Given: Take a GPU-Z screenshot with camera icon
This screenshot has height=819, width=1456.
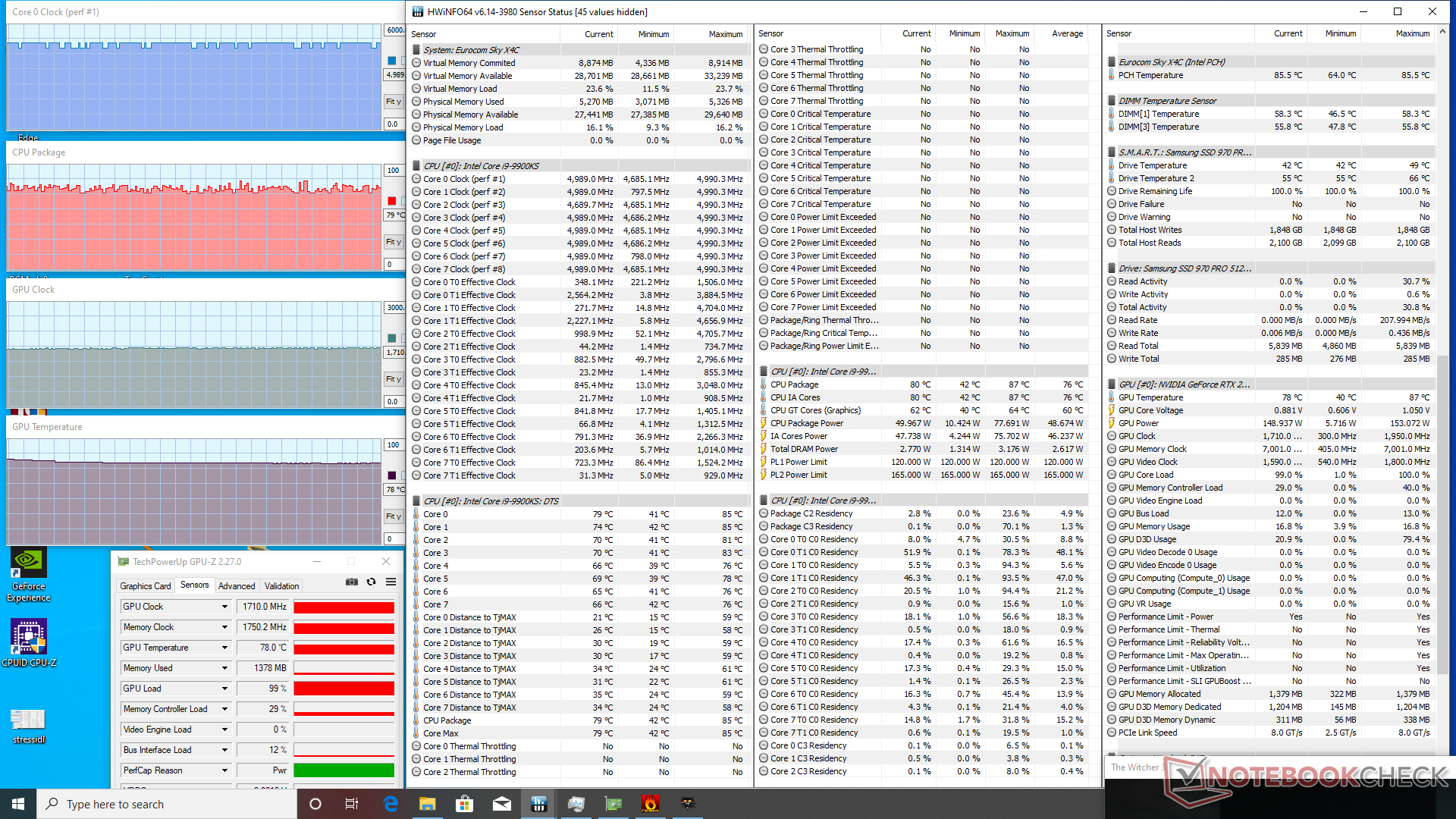Looking at the screenshot, I should pos(352,582).
